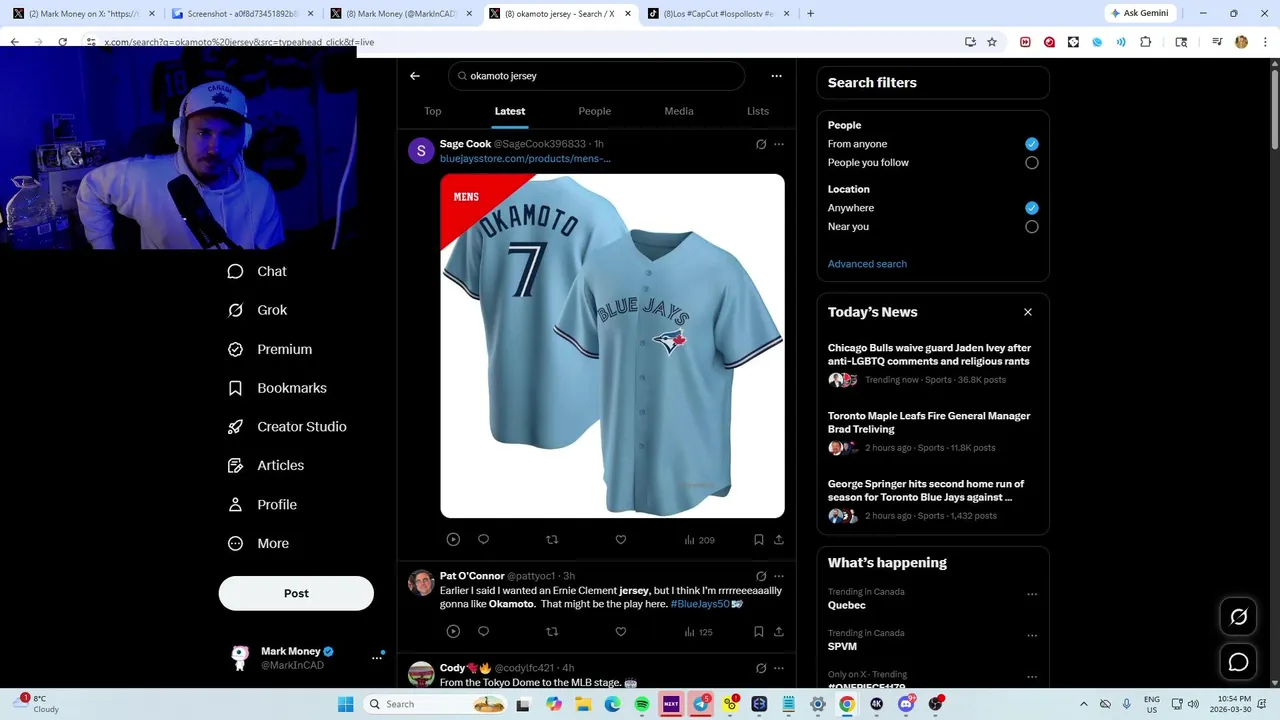Switch to the Media search tab

tap(679, 111)
